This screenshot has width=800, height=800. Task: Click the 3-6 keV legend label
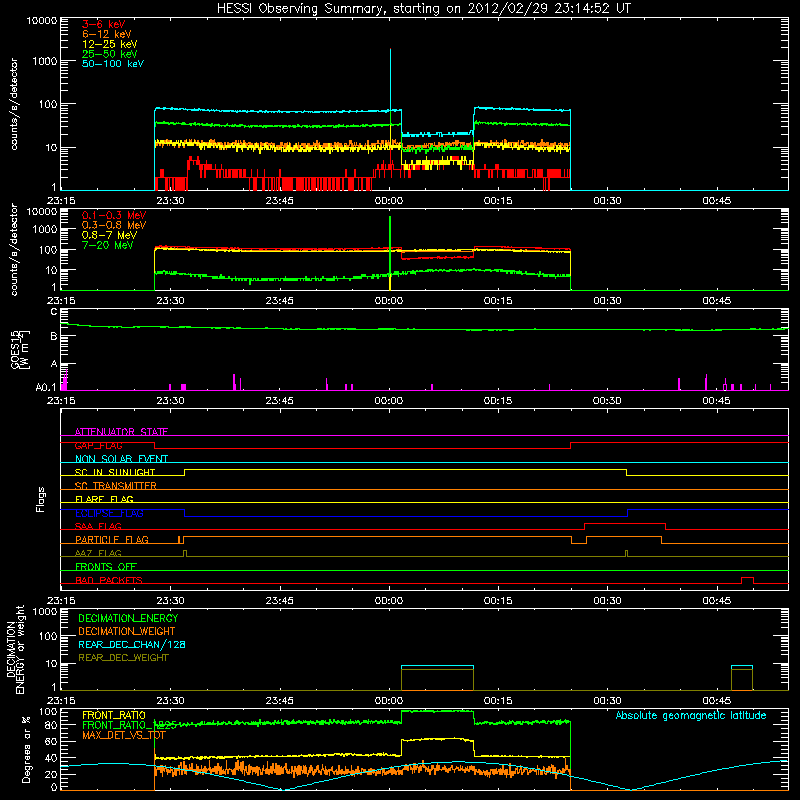click(x=104, y=24)
